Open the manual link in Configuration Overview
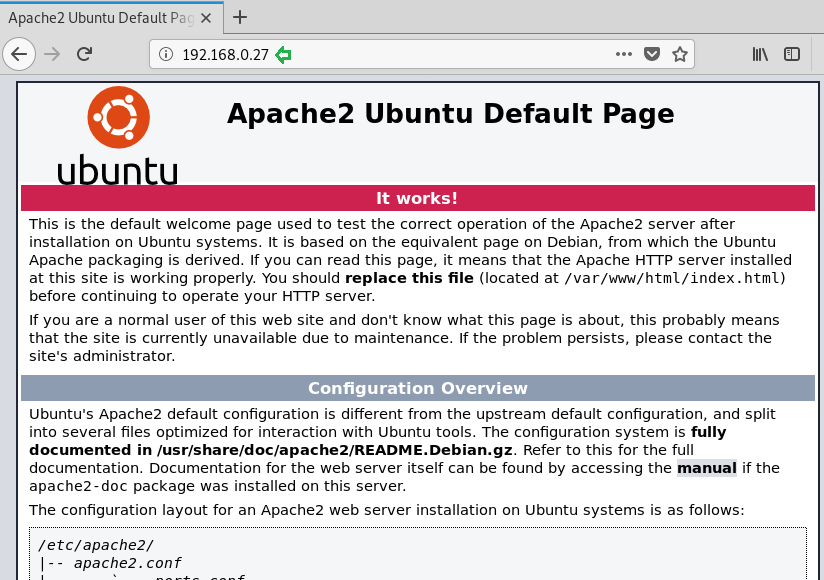Viewport: 824px width, 580px height. pos(707,468)
